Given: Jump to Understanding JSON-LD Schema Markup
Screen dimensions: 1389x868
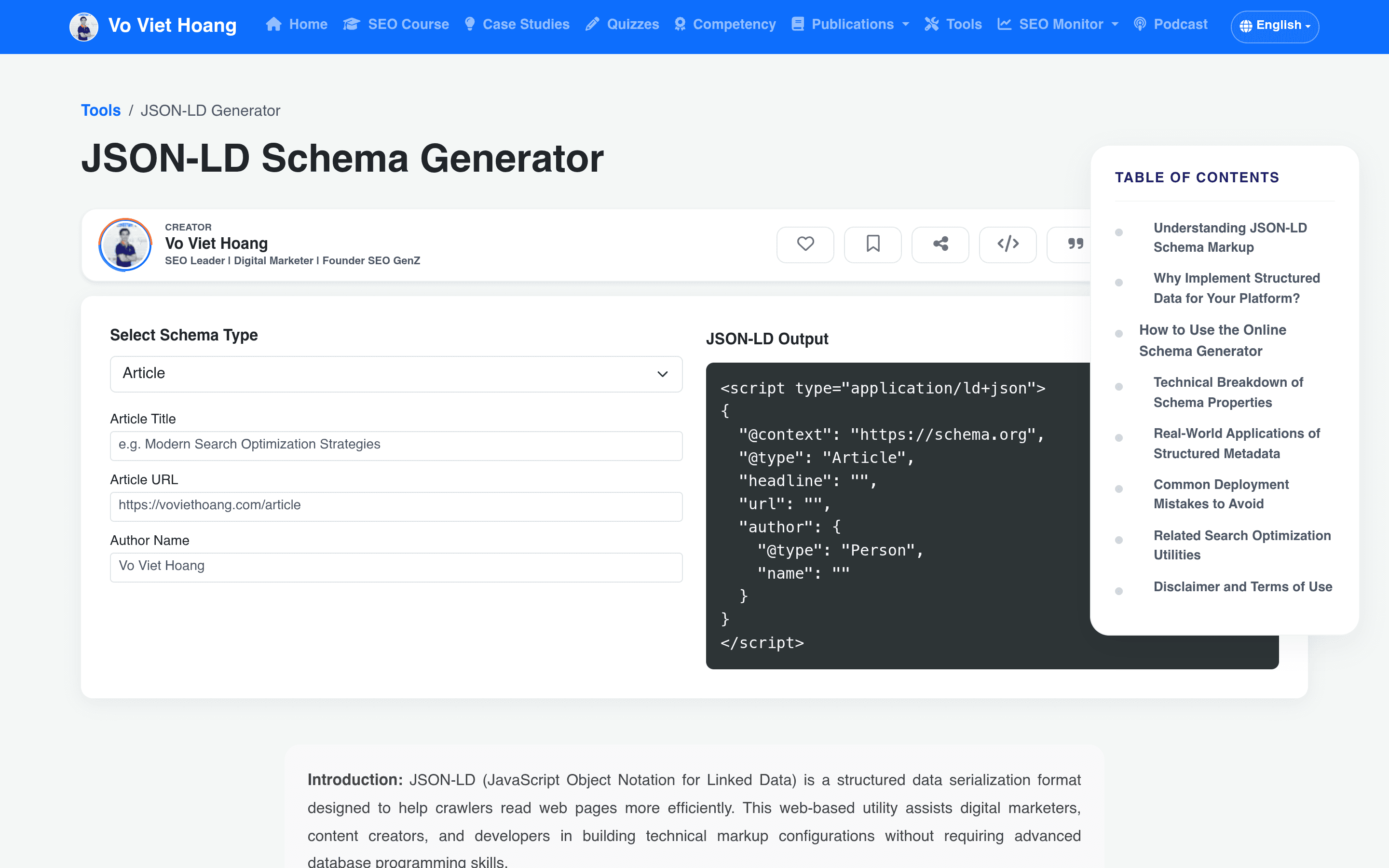Looking at the screenshot, I should coord(1230,237).
